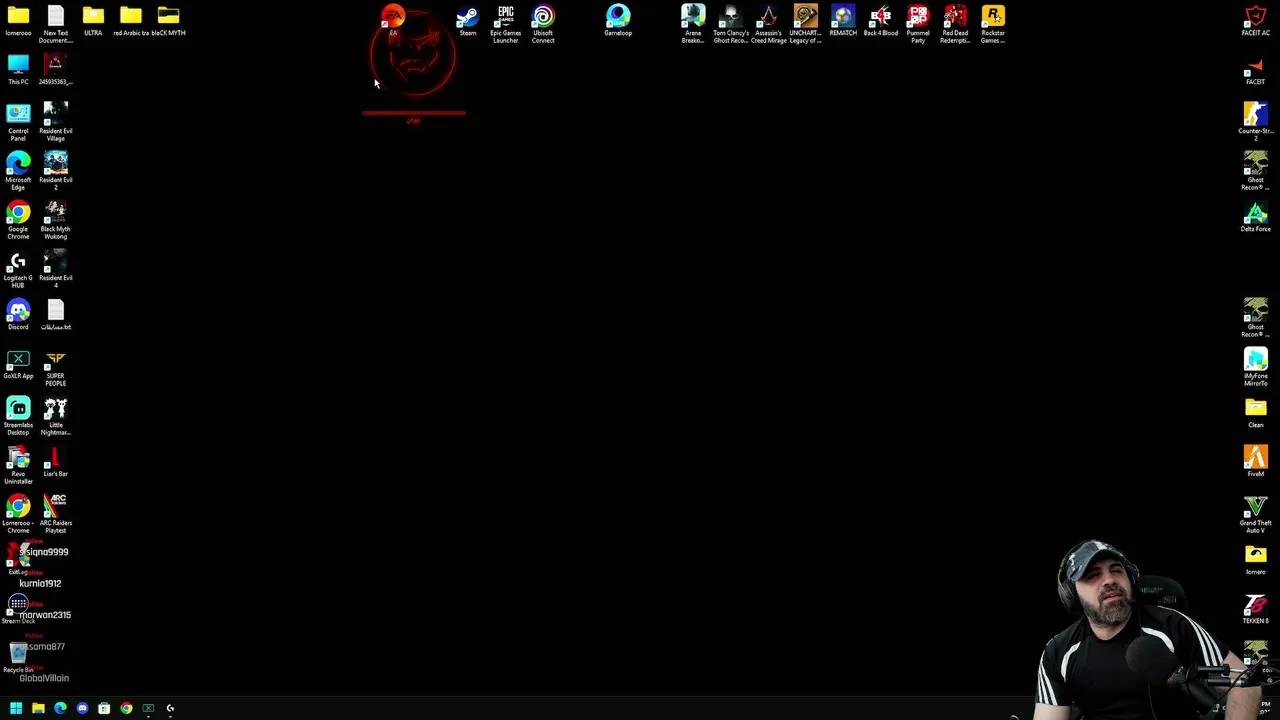1280x720 pixels.
Task: Select the Microsoft Edge desktop shortcut
Action: pos(18,171)
